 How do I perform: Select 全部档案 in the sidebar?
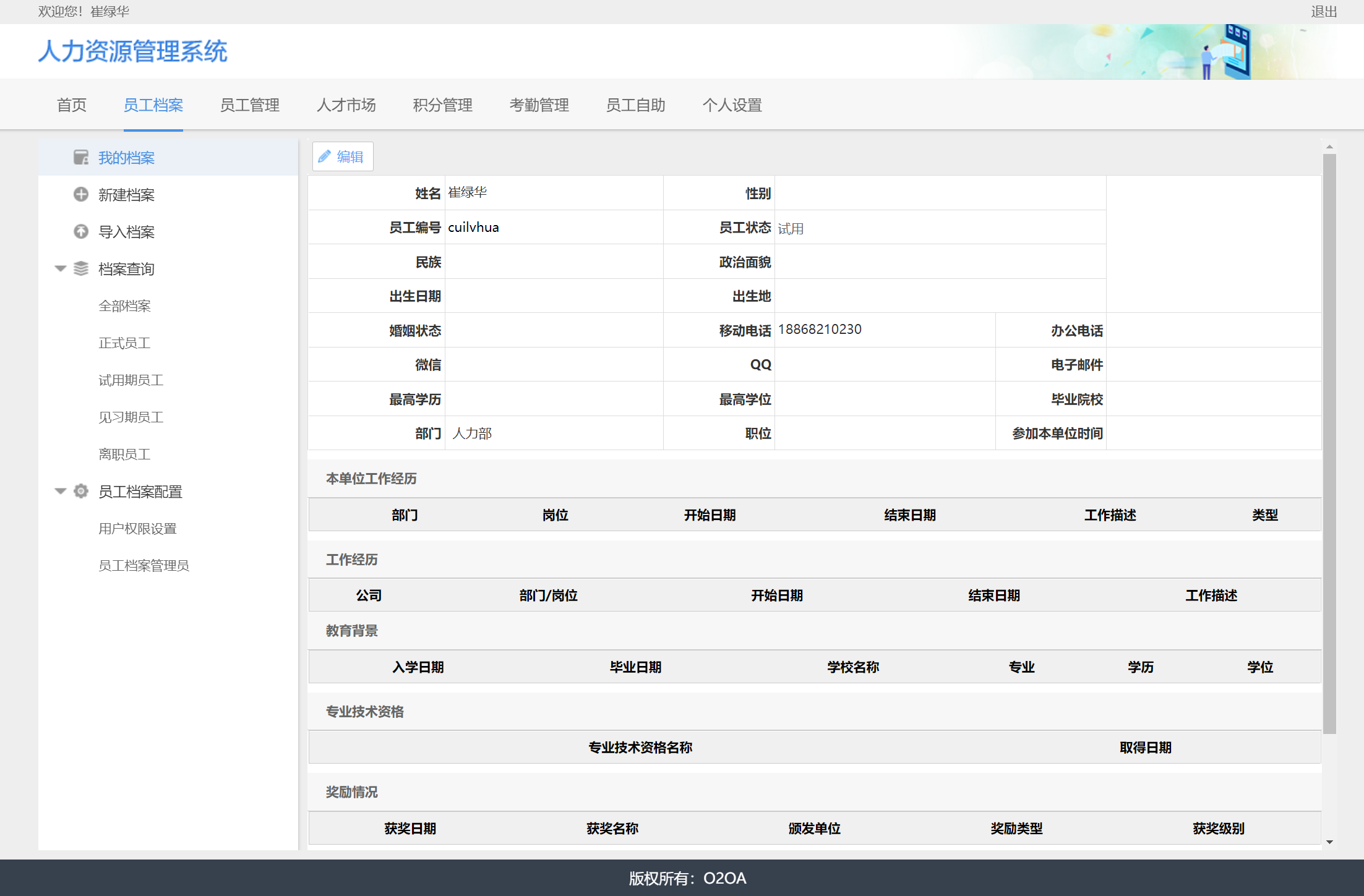(x=124, y=305)
